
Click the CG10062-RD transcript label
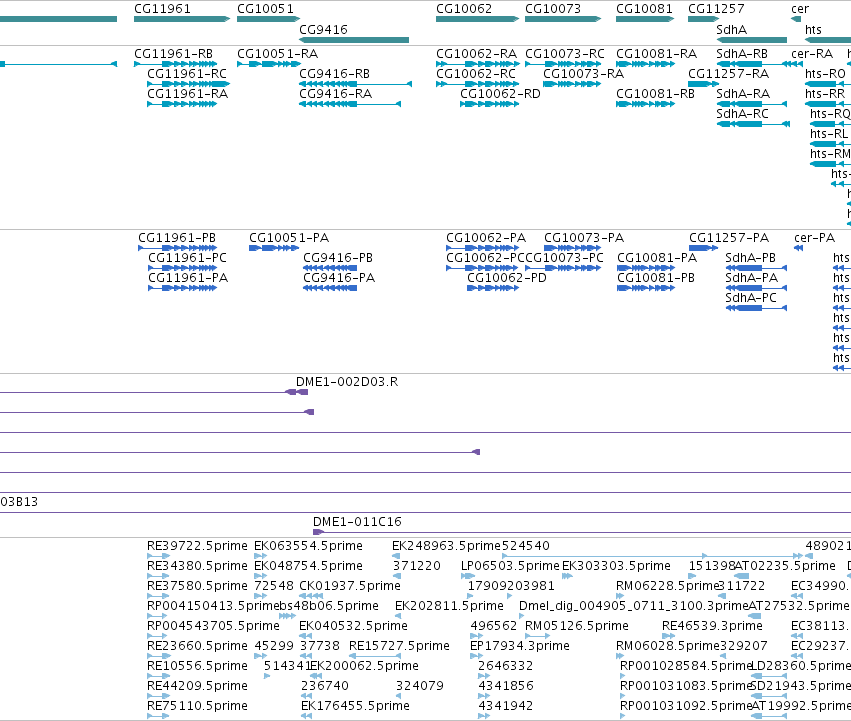point(500,94)
